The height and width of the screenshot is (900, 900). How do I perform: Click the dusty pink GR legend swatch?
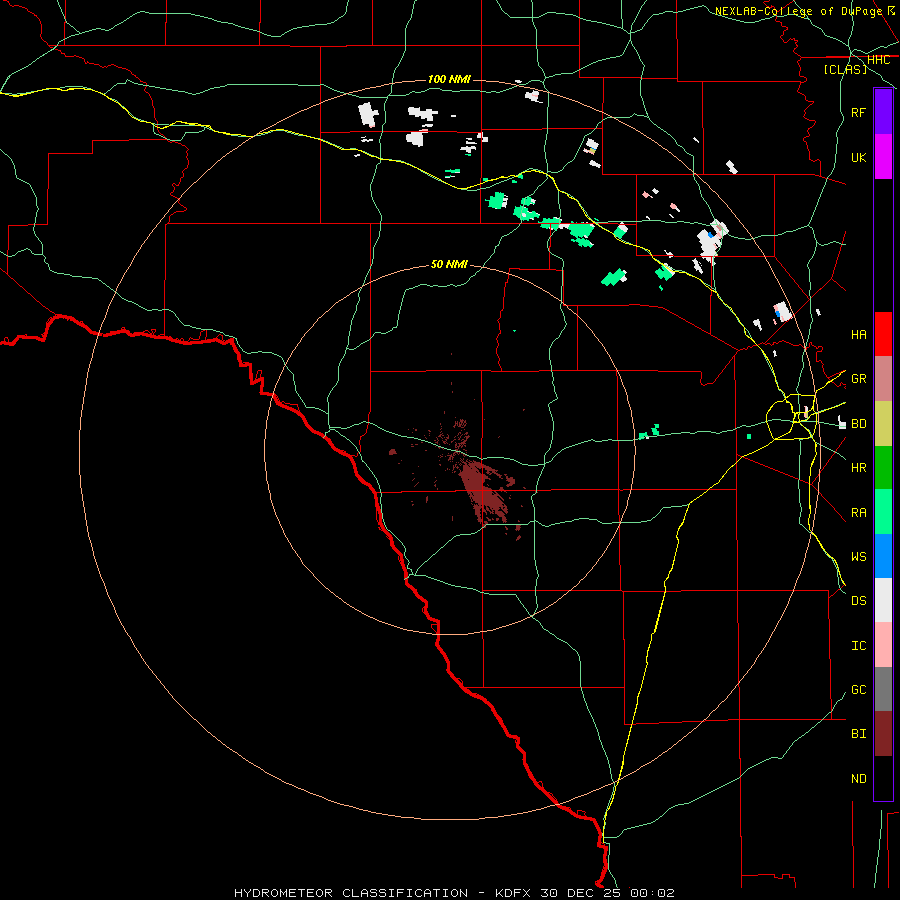[883, 379]
